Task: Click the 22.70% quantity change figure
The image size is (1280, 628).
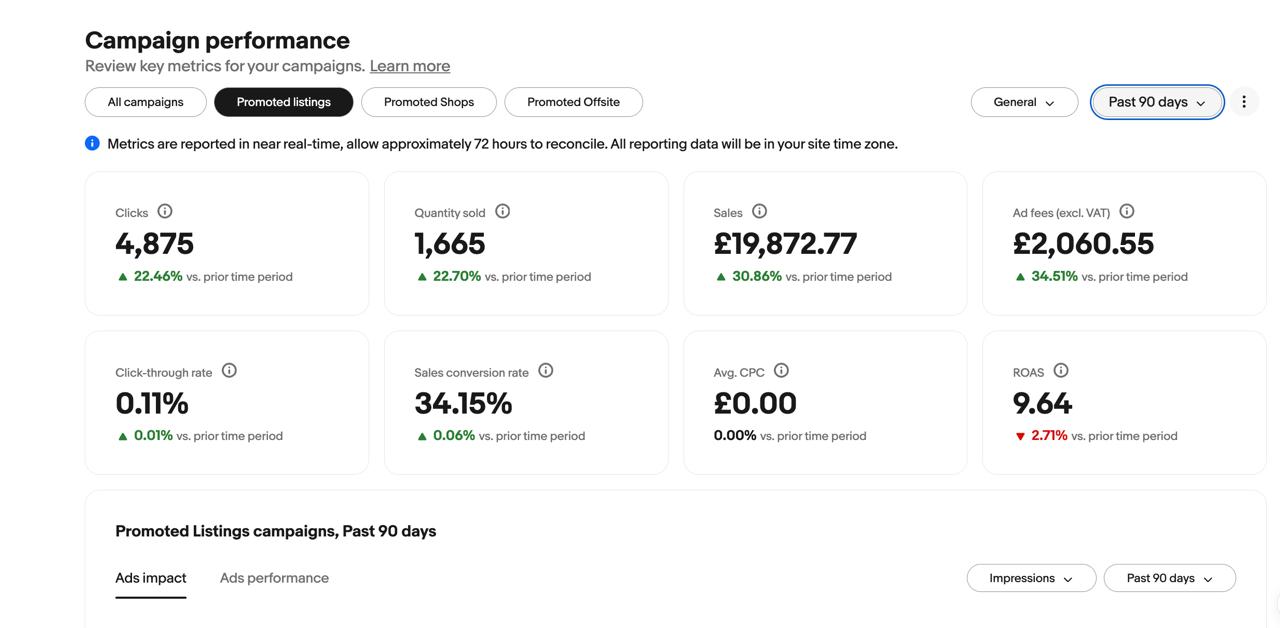Action: (x=457, y=276)
